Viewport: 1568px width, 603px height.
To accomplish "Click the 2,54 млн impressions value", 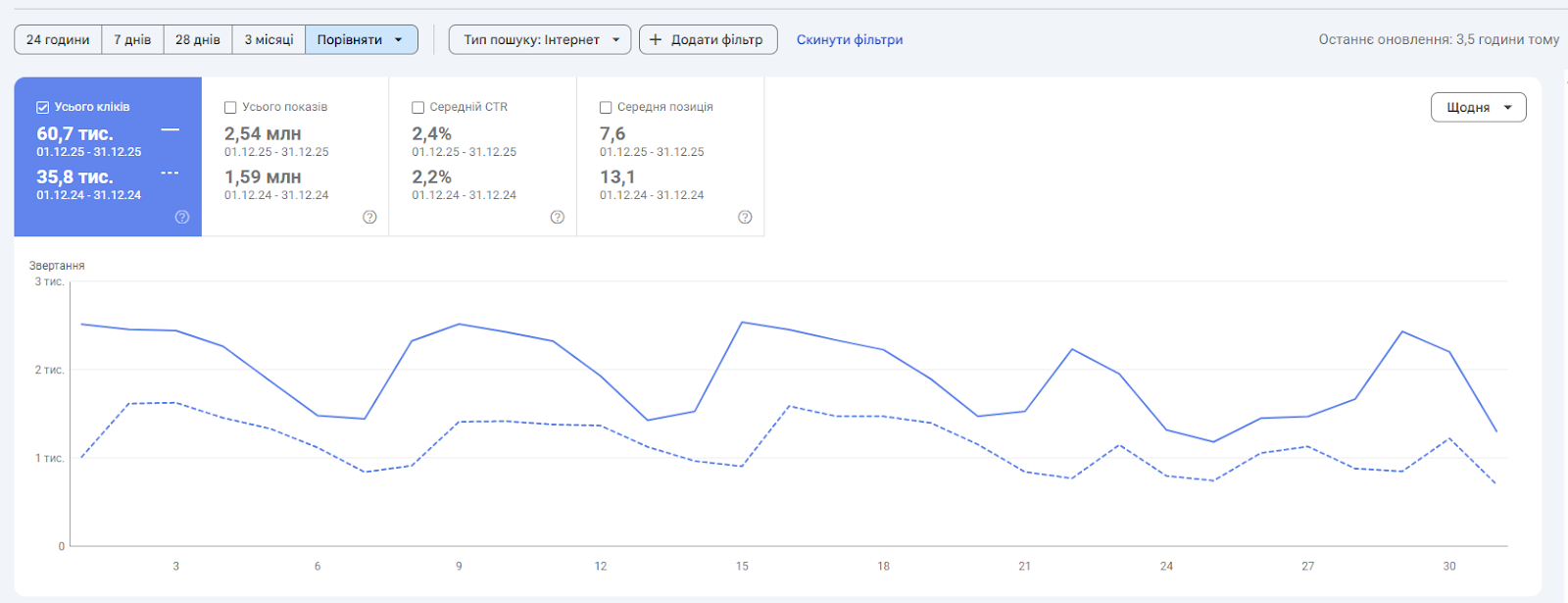I will click(263, 133).
